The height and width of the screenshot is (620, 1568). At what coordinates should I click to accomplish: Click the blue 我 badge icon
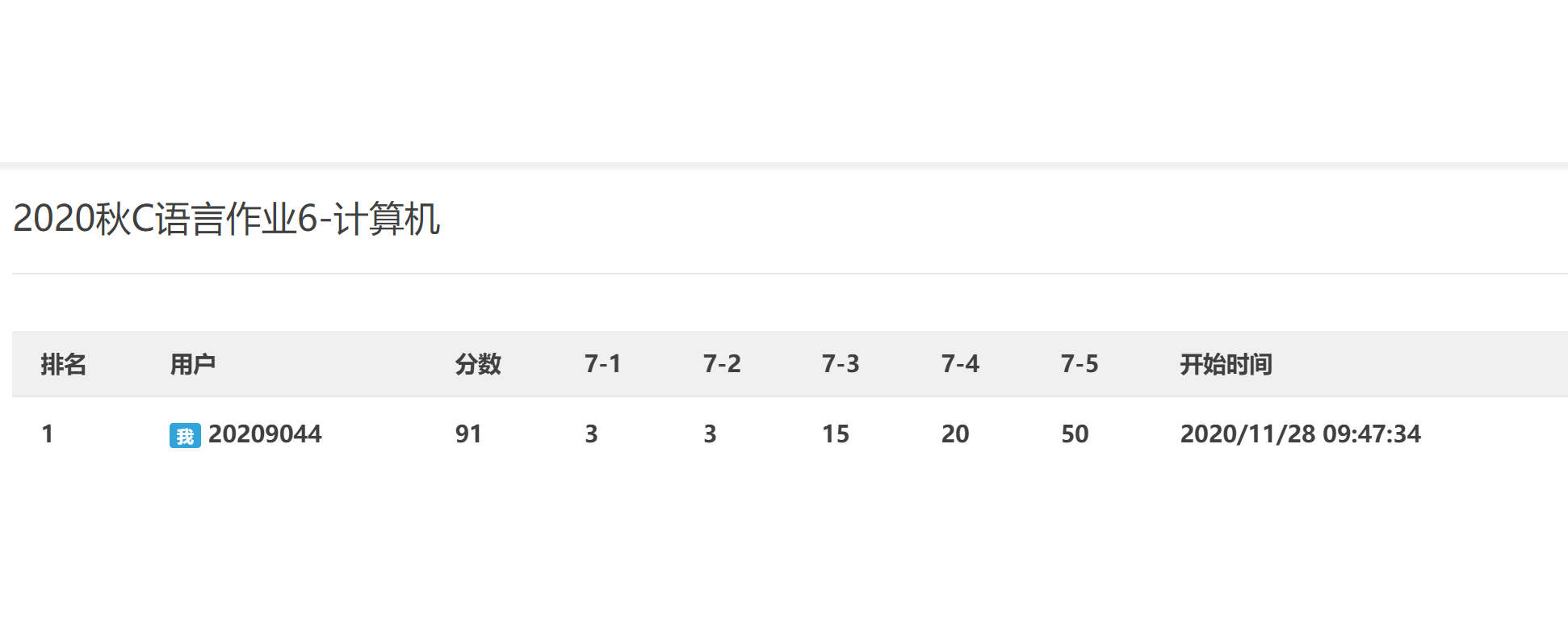point(185,436)
